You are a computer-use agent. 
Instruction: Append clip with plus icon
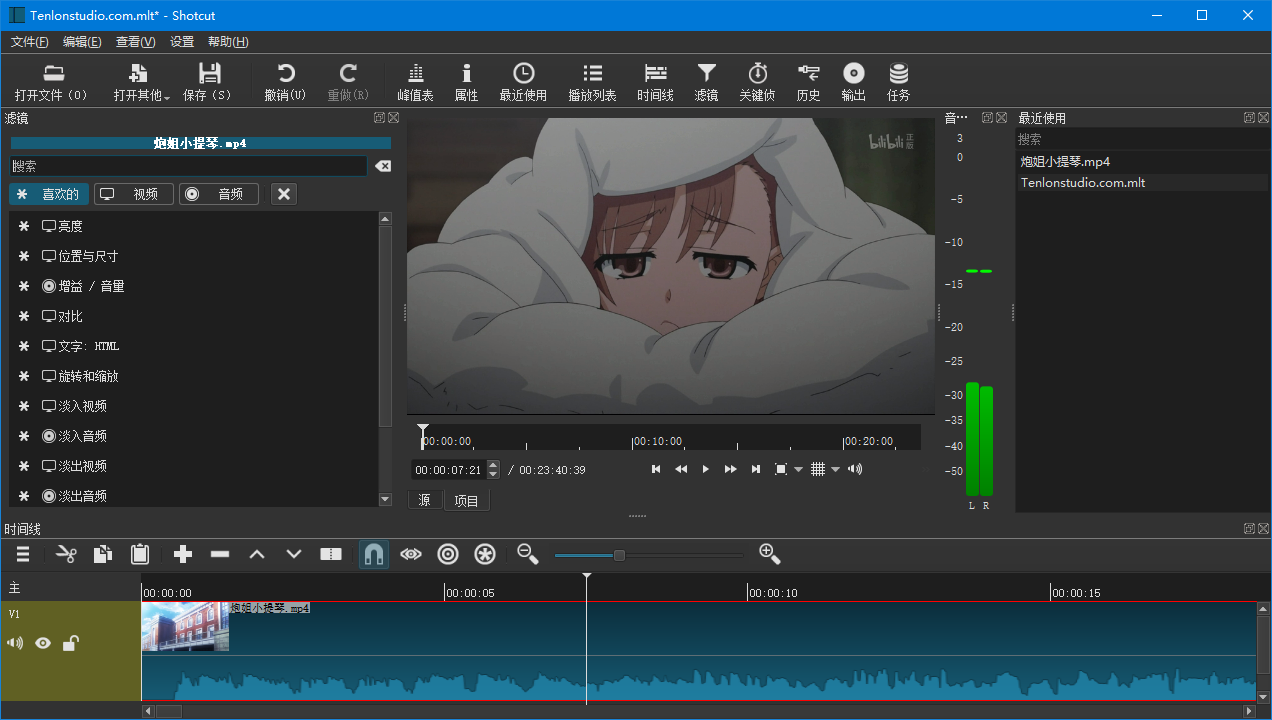tap(183, 554)
